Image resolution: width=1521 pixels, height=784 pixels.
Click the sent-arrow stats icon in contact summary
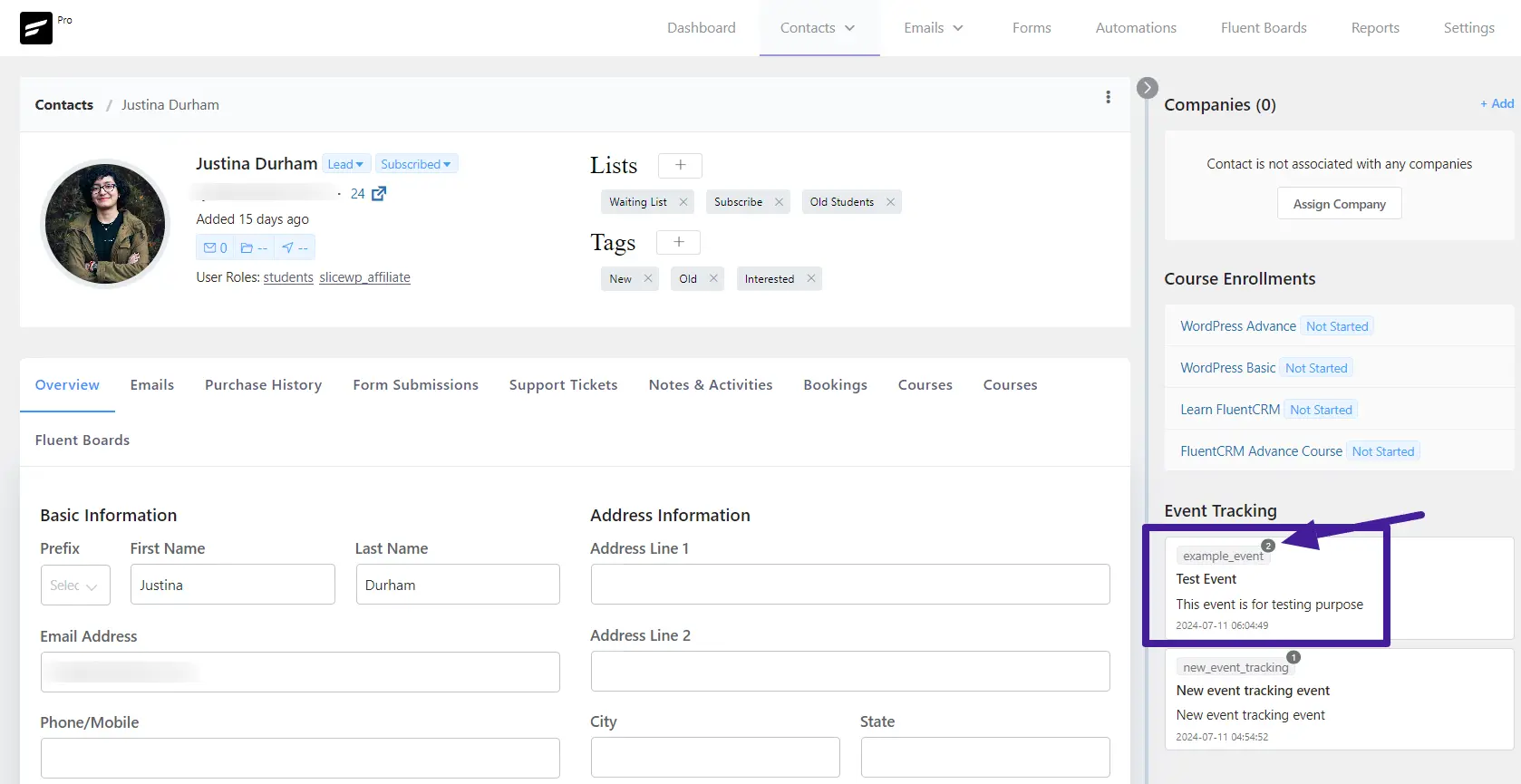[x=295, y=247]
